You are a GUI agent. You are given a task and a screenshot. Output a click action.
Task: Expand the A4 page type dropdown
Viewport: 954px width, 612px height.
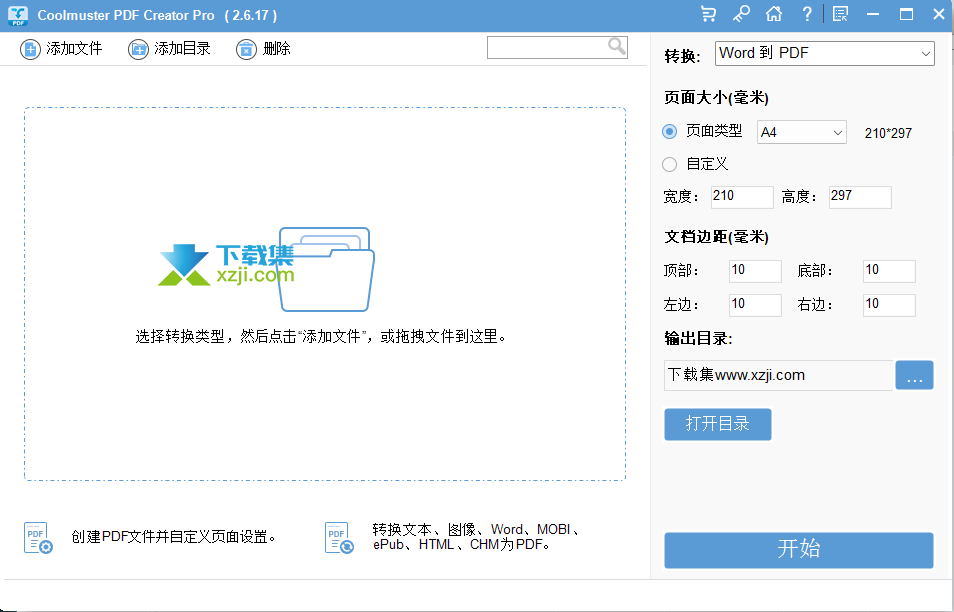point(801,133)
